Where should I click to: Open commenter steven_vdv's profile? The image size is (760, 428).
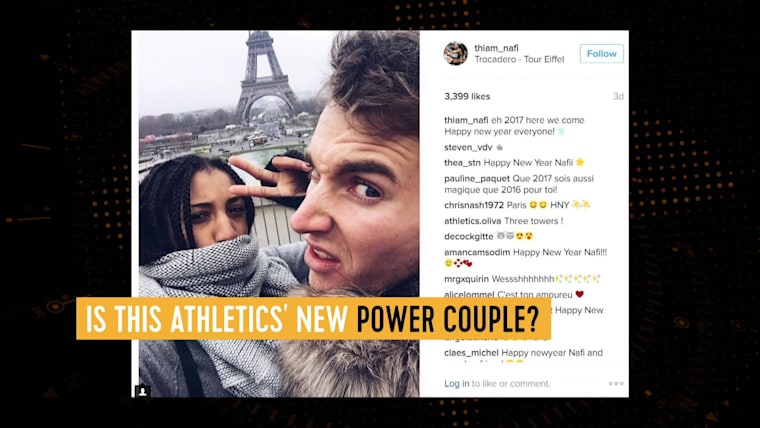point(468,147)
